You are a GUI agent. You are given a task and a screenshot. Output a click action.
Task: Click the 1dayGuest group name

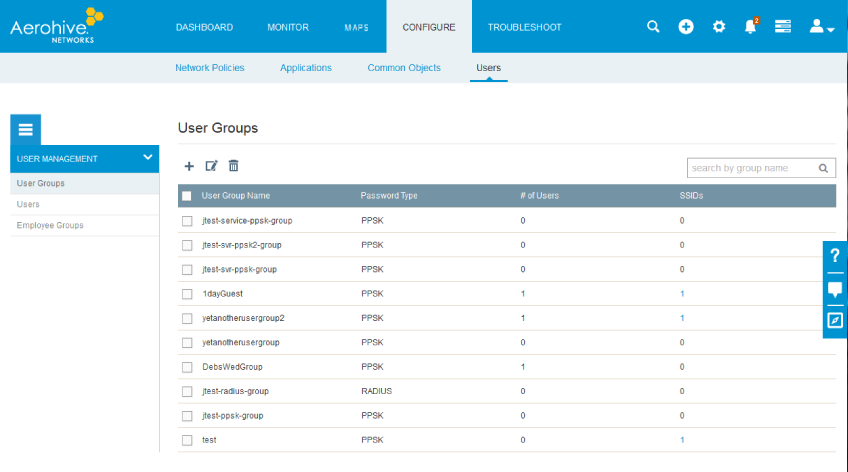pos(222,294)
